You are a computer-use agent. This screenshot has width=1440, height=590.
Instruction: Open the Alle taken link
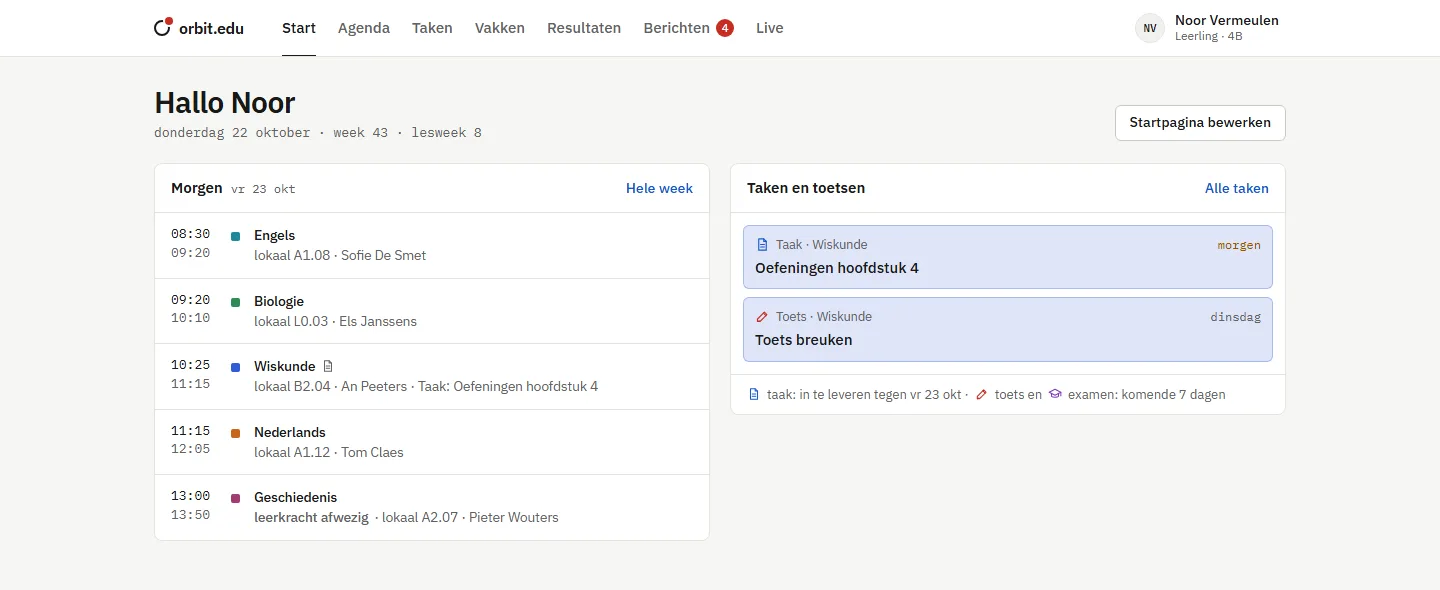coord(1237,188)
